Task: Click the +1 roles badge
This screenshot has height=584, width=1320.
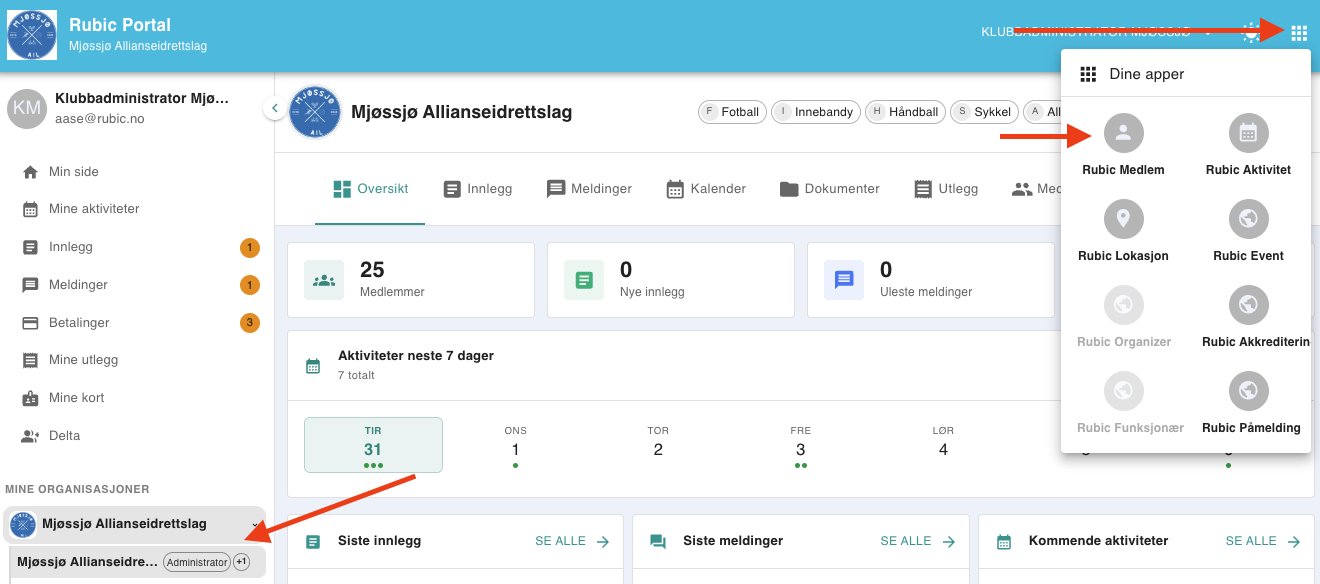Action: [x=241, y=562]
